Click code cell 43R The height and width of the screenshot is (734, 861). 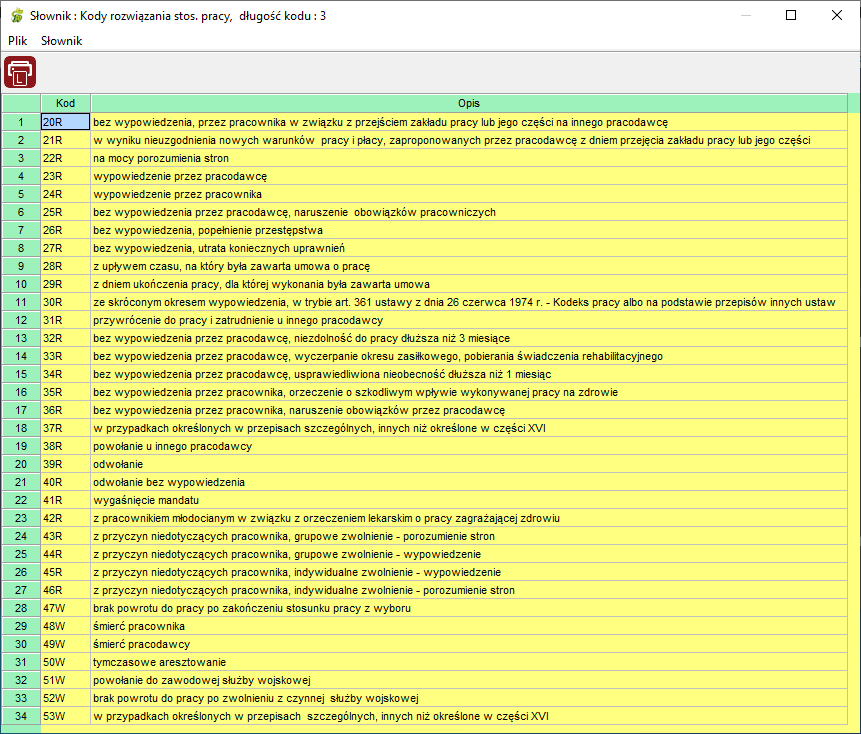(65, 536)
